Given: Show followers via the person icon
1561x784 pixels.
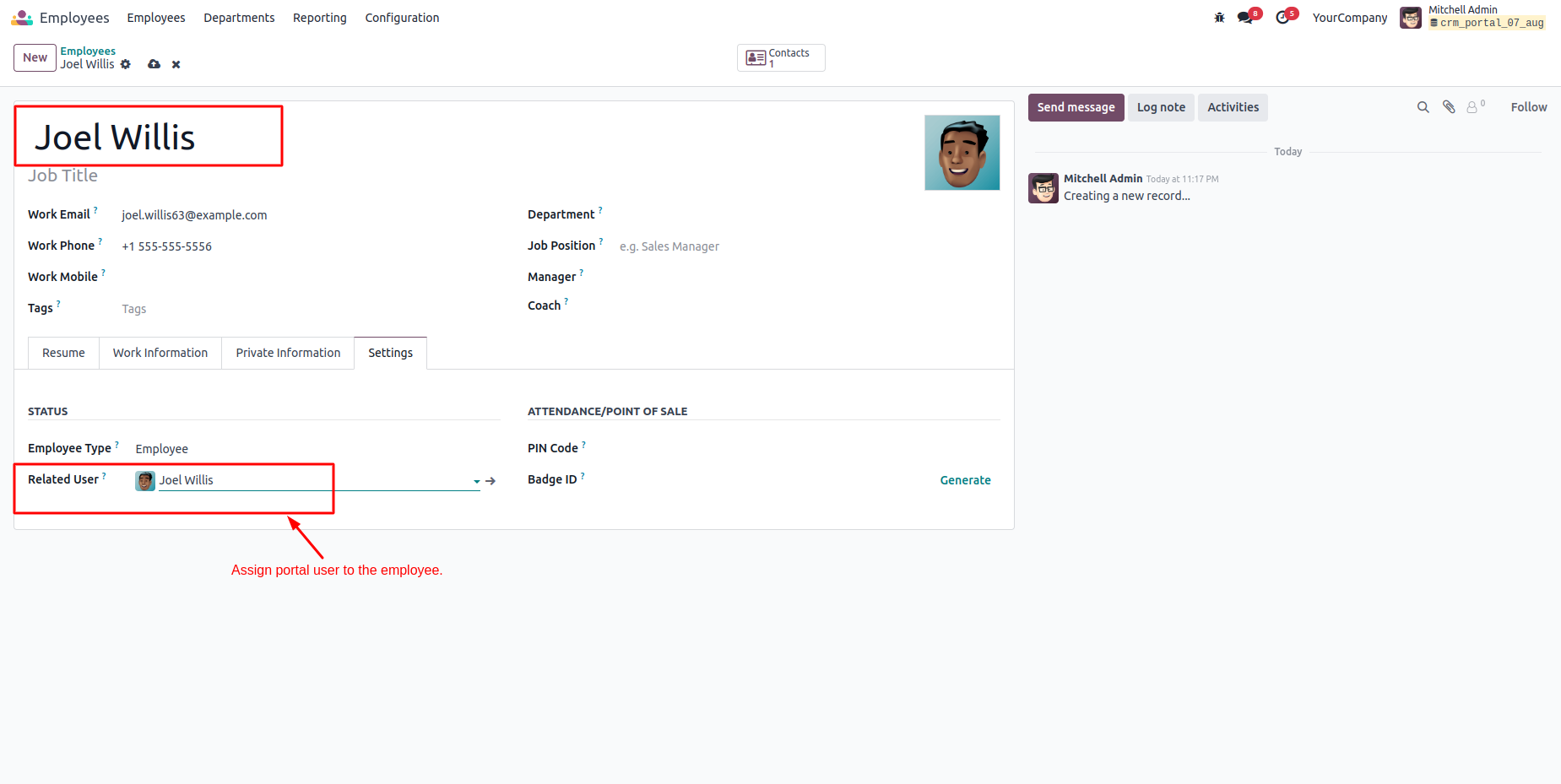Looking at the screenshot, I should tap(1473, 107).
